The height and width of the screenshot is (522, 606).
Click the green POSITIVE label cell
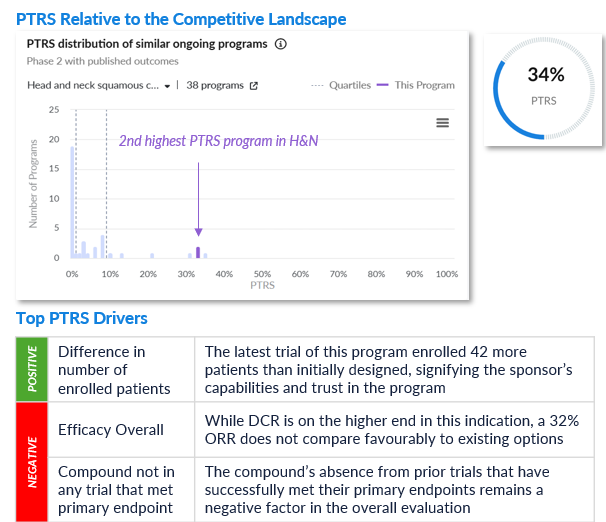pos(32,369)
